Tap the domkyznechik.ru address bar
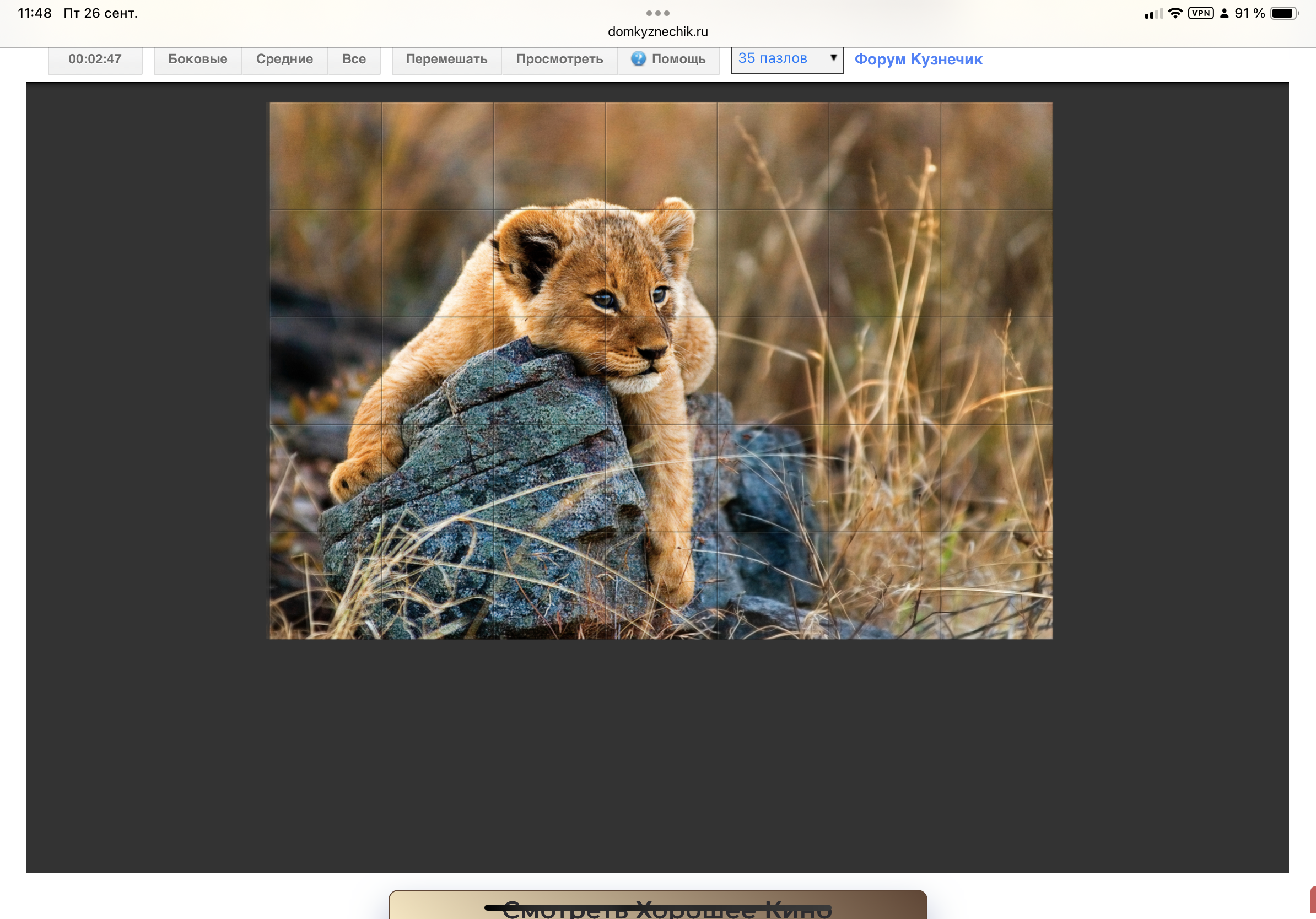Viewport: 1316px width, 919px height. pyautogui.click(x=657, y=32)
